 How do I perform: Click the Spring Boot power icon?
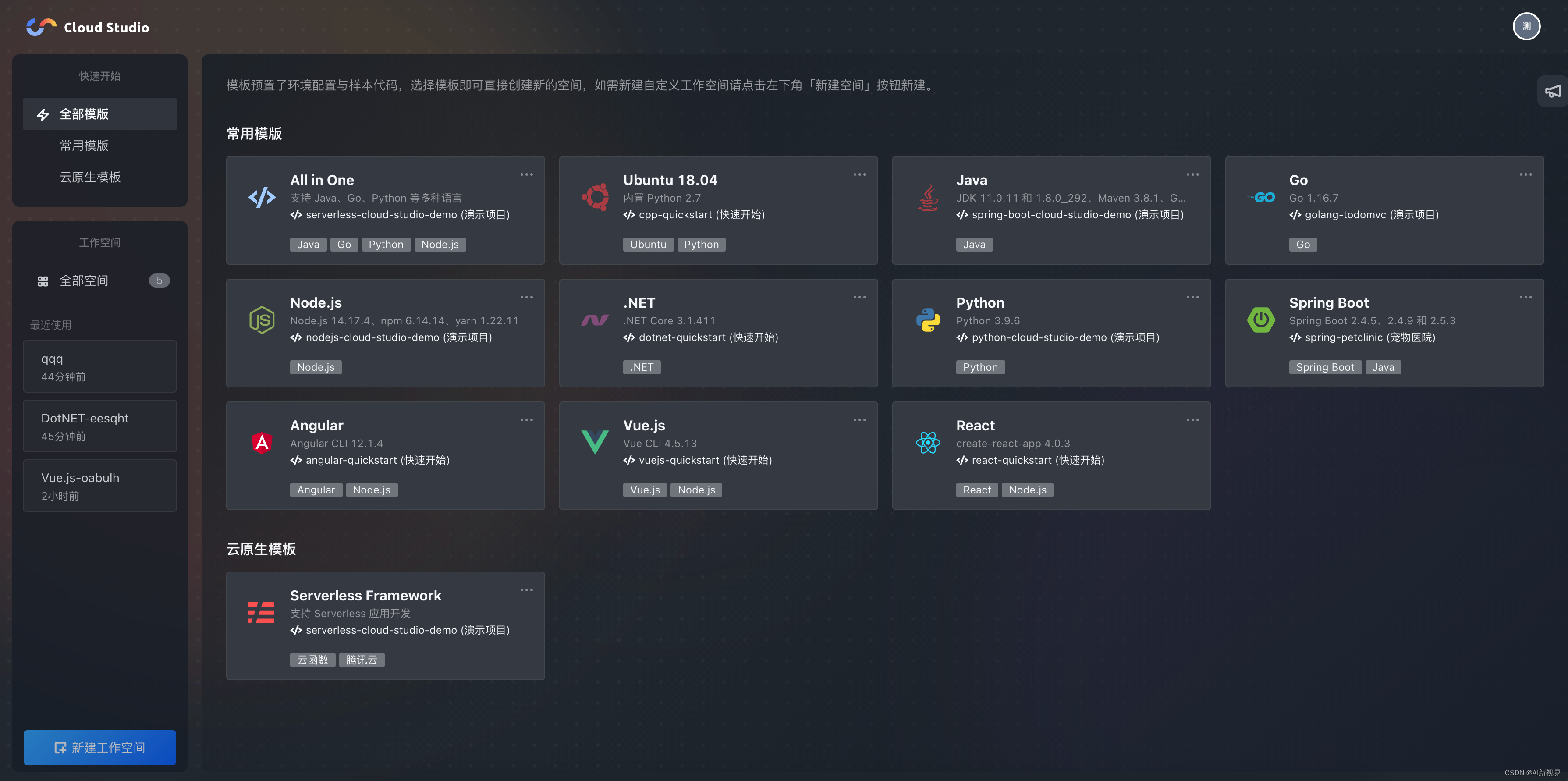pyautogui.click(x=1261, y=320)
